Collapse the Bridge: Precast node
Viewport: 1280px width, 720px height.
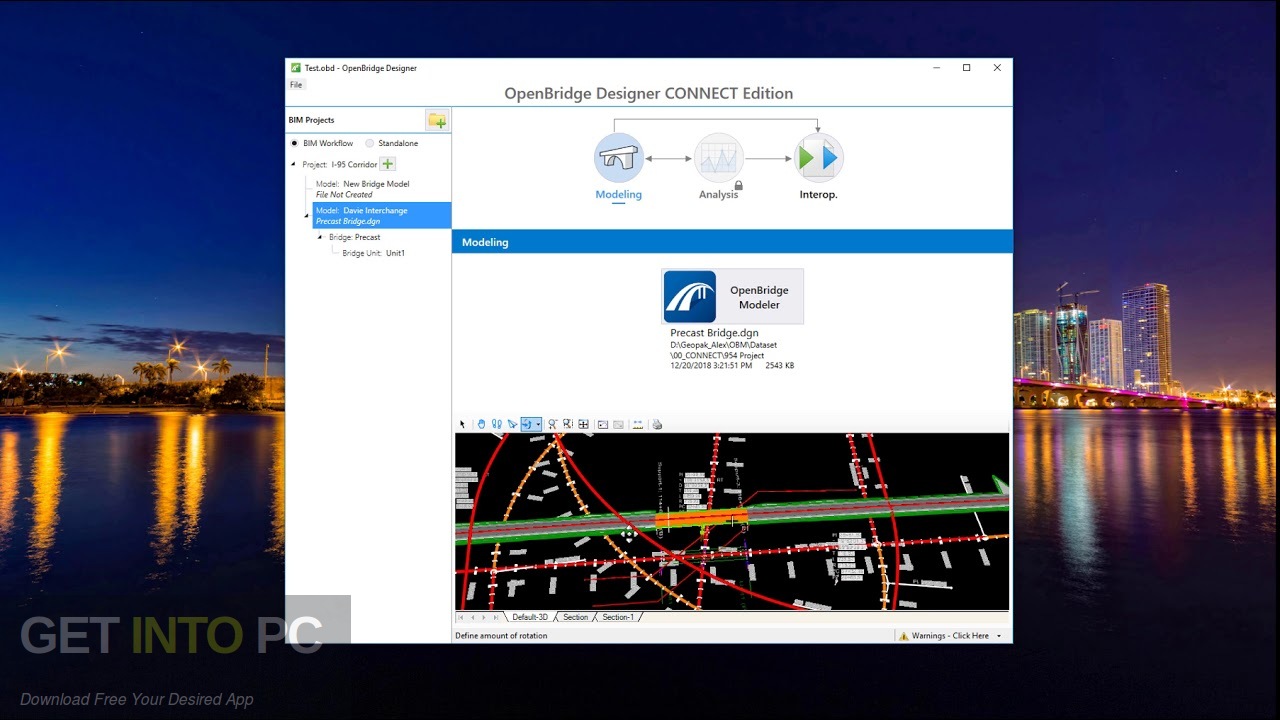(x=320, y=237)
